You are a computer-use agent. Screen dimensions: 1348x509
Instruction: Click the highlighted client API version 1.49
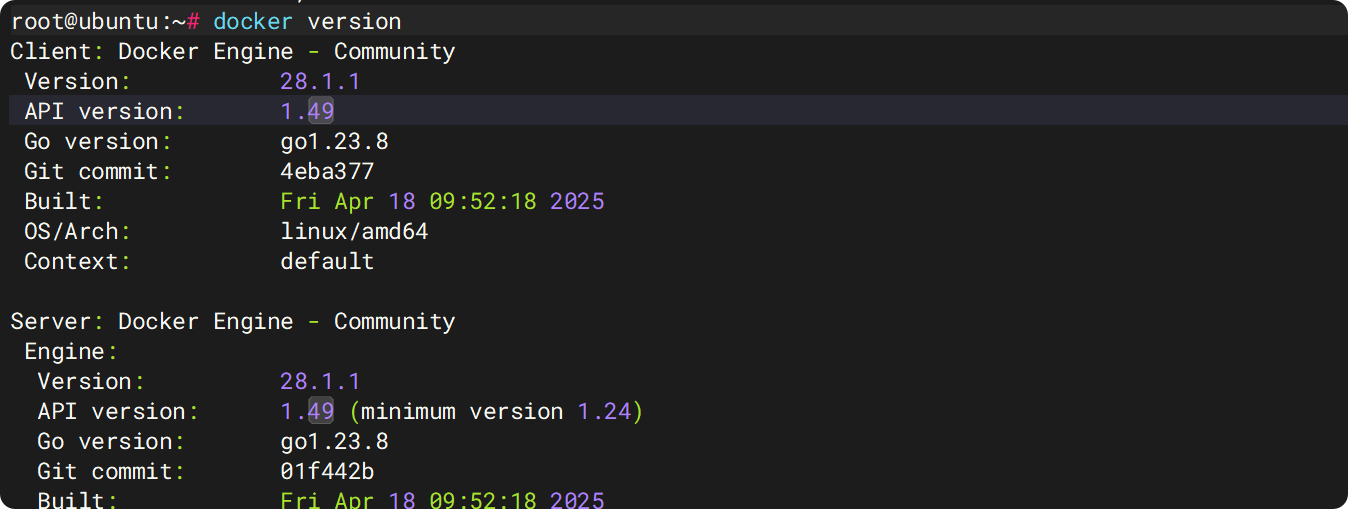click(307, 111)
